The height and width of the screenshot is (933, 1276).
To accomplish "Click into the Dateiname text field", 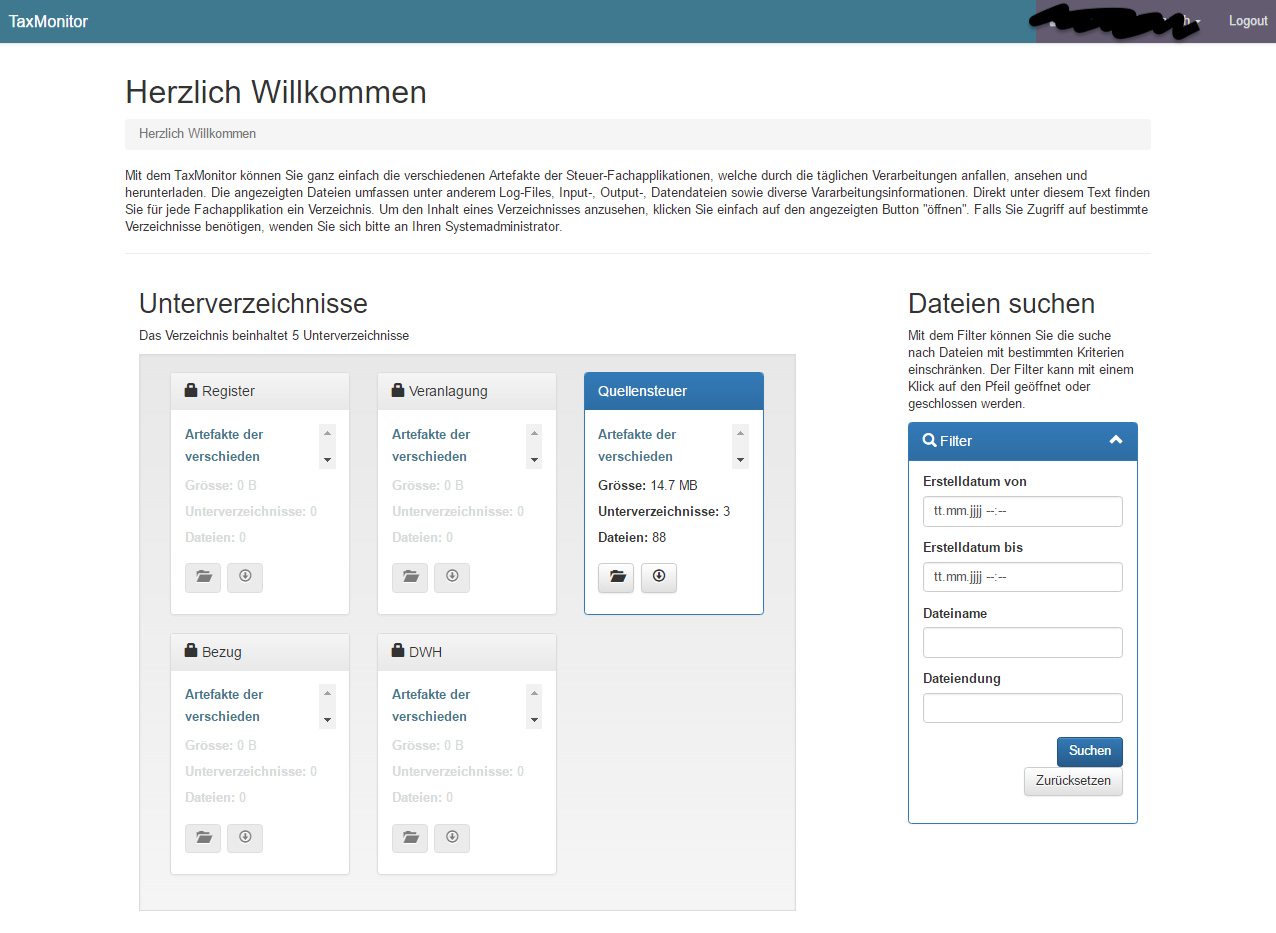I will (1022, 642).
